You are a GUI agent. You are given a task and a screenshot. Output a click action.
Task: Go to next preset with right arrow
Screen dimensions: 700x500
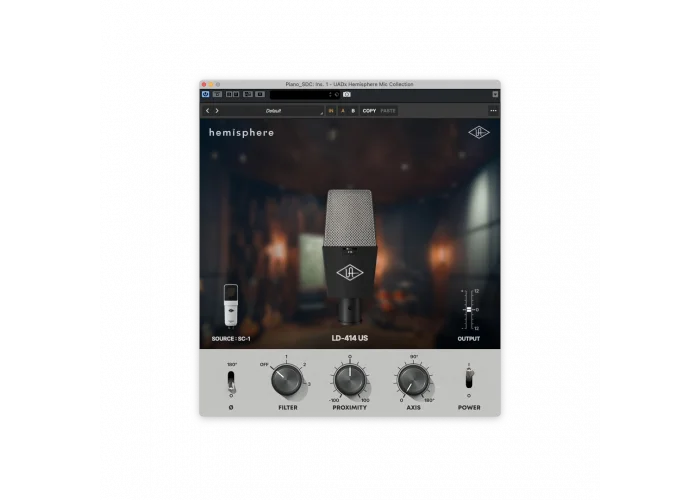pos(217,111)
